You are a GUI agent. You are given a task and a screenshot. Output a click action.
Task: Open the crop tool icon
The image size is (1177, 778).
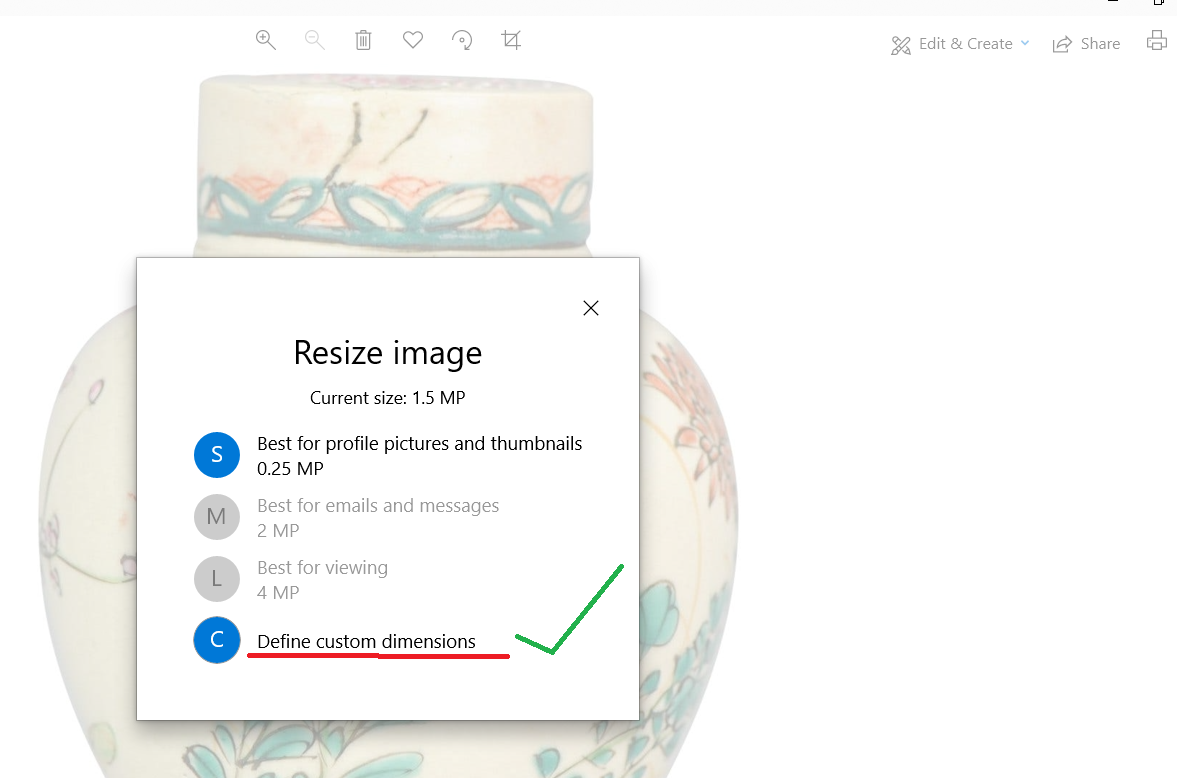click(x=511, y=40)
